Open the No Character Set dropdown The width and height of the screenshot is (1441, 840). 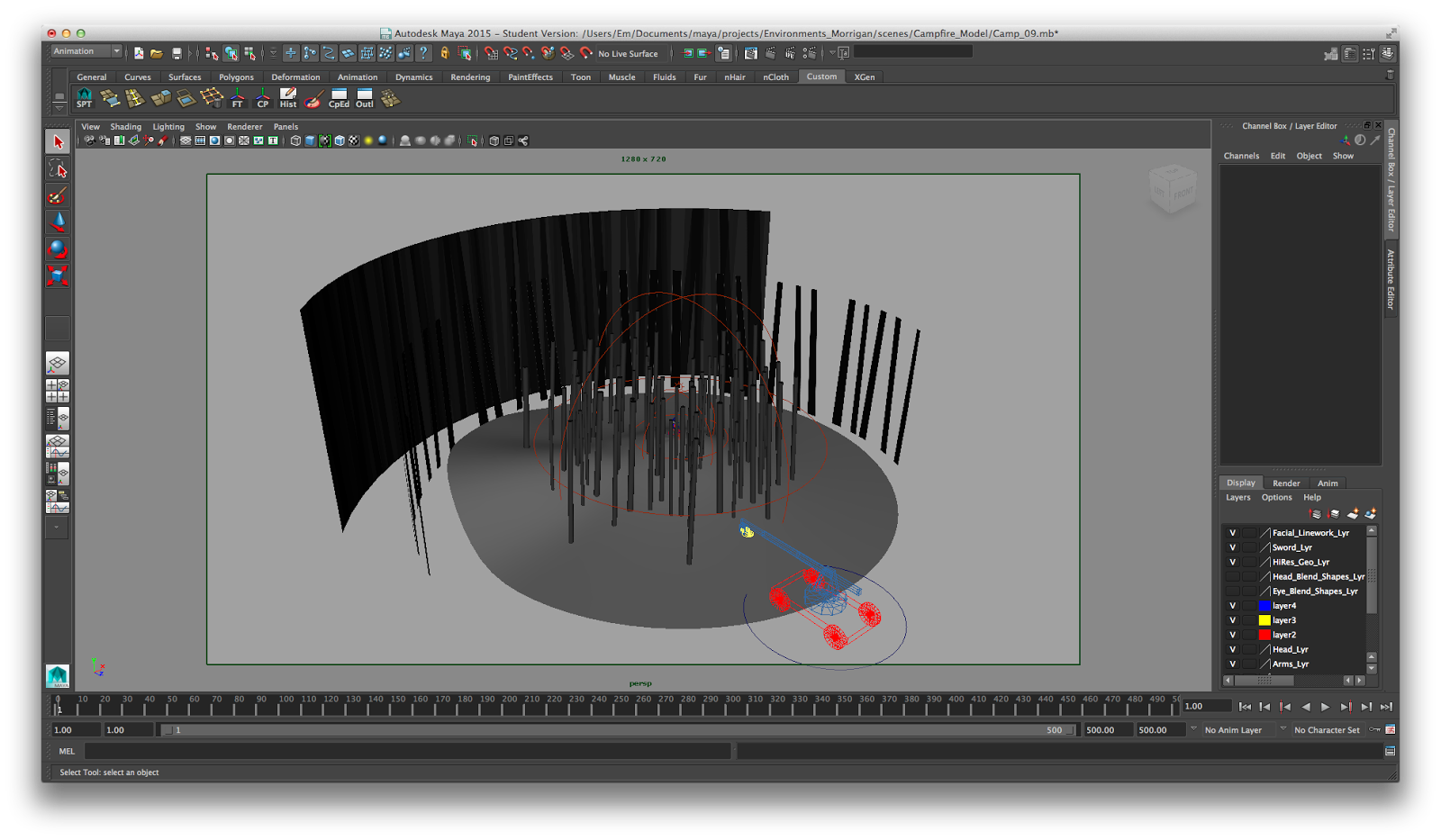point(1282,730)
